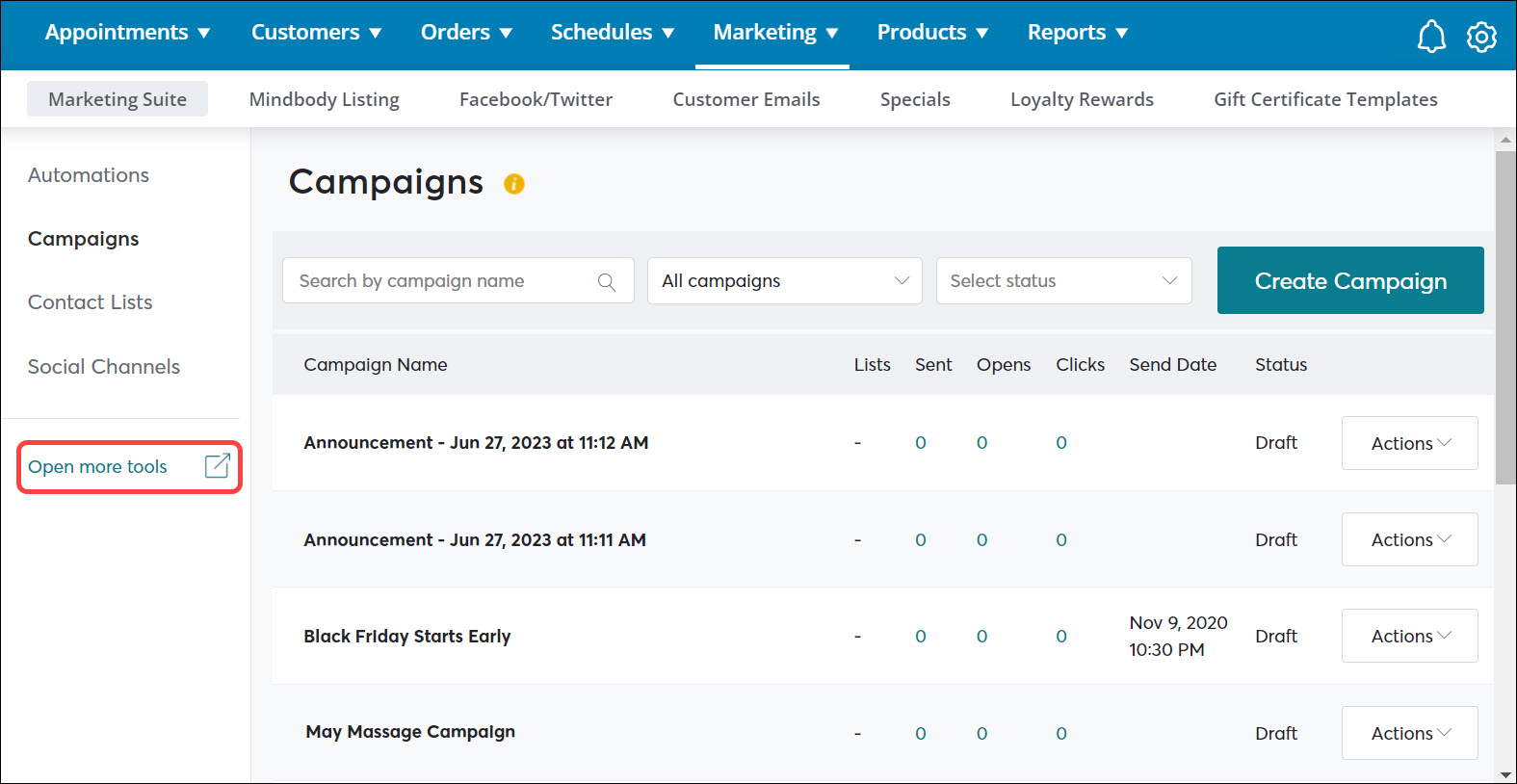Image resolution: width=1517 pixels, height=784 pixels.
Task: Open the Schedules menu
Action: click(613, 33)
